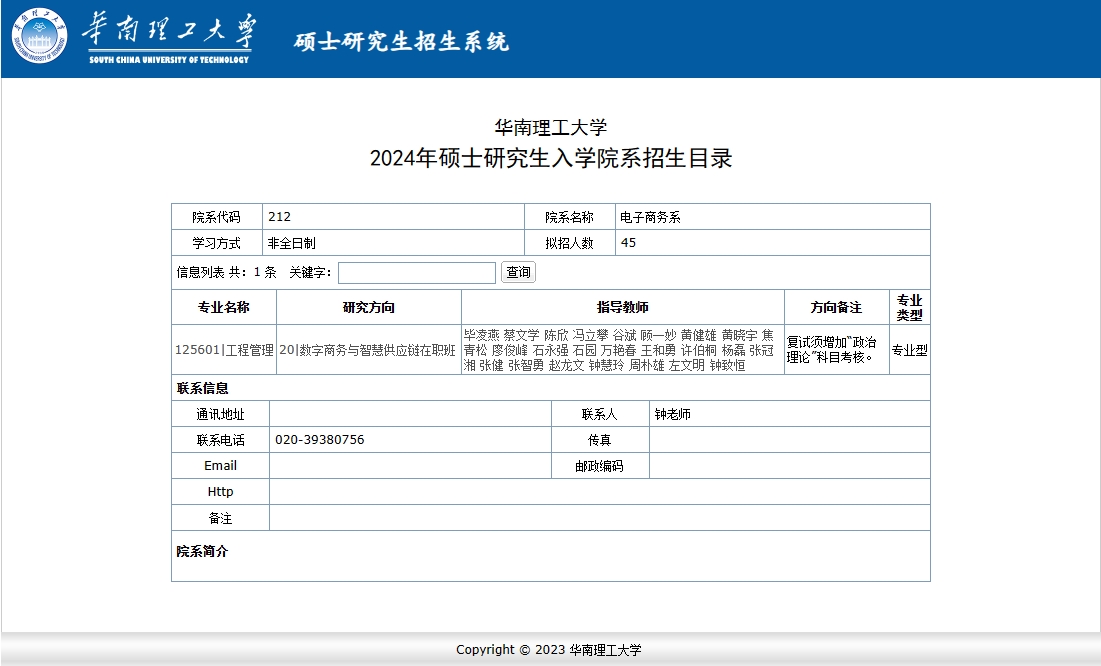The height and width of the screenshot is (666, 1101).
Task: Click the 硕士研究生招生系统 header title
Action: tap(401, 41)
